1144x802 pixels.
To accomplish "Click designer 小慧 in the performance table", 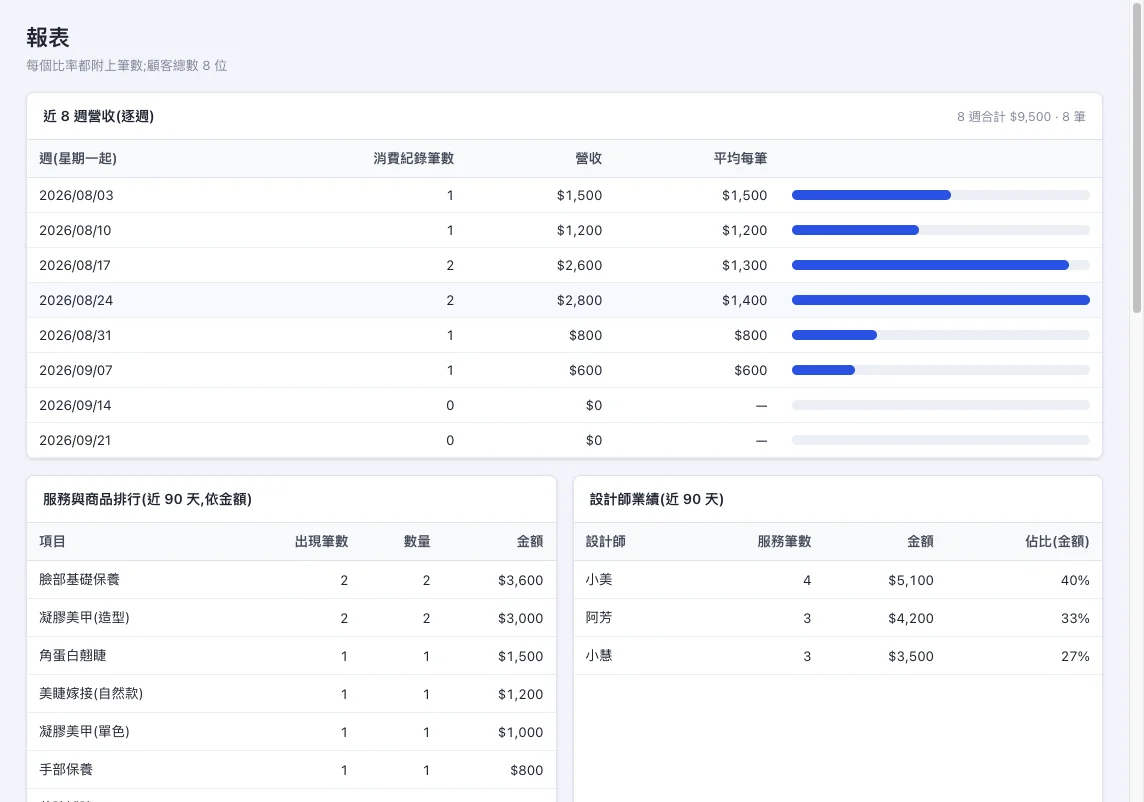I will [x=599, y=655].
